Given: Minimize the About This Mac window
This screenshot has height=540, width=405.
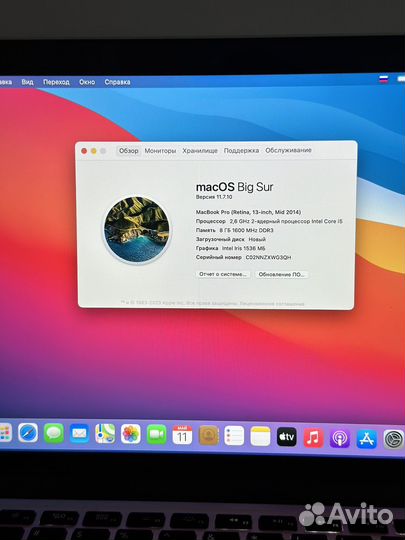Looking at the screenshot, I should coord(94,151).
